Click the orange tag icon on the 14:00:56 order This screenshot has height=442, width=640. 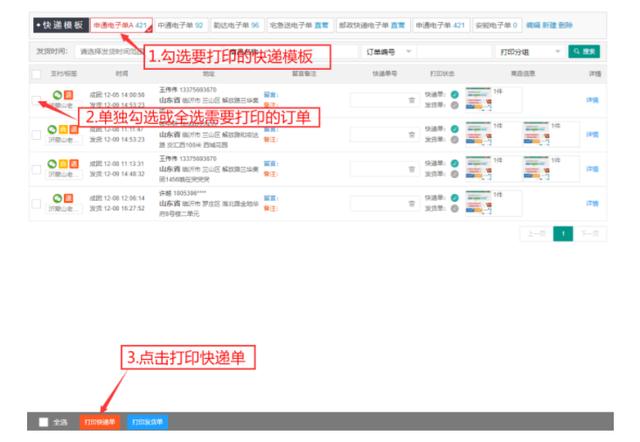click(69, 95)
